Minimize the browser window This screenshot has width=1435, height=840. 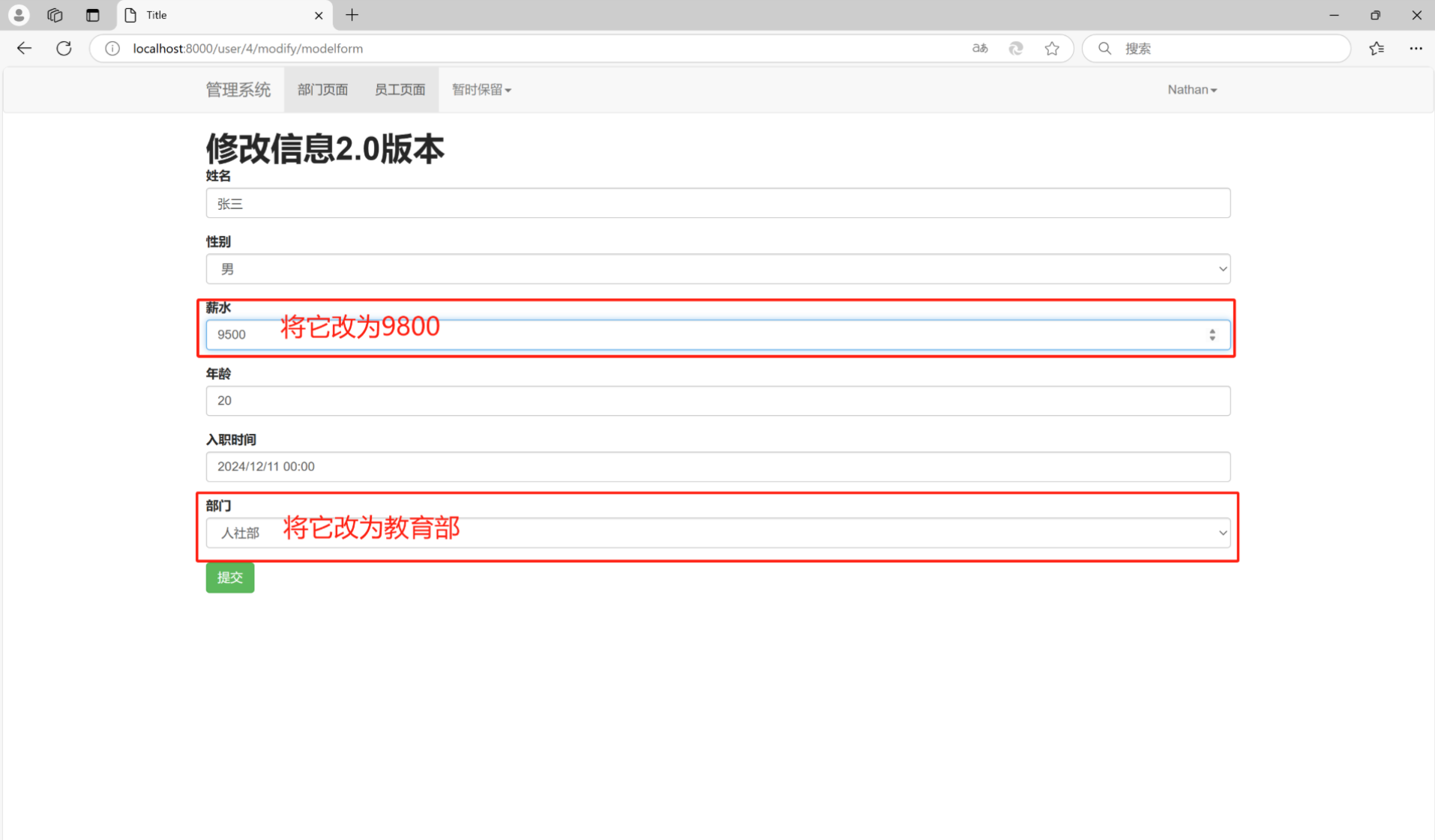point(1334,15)
